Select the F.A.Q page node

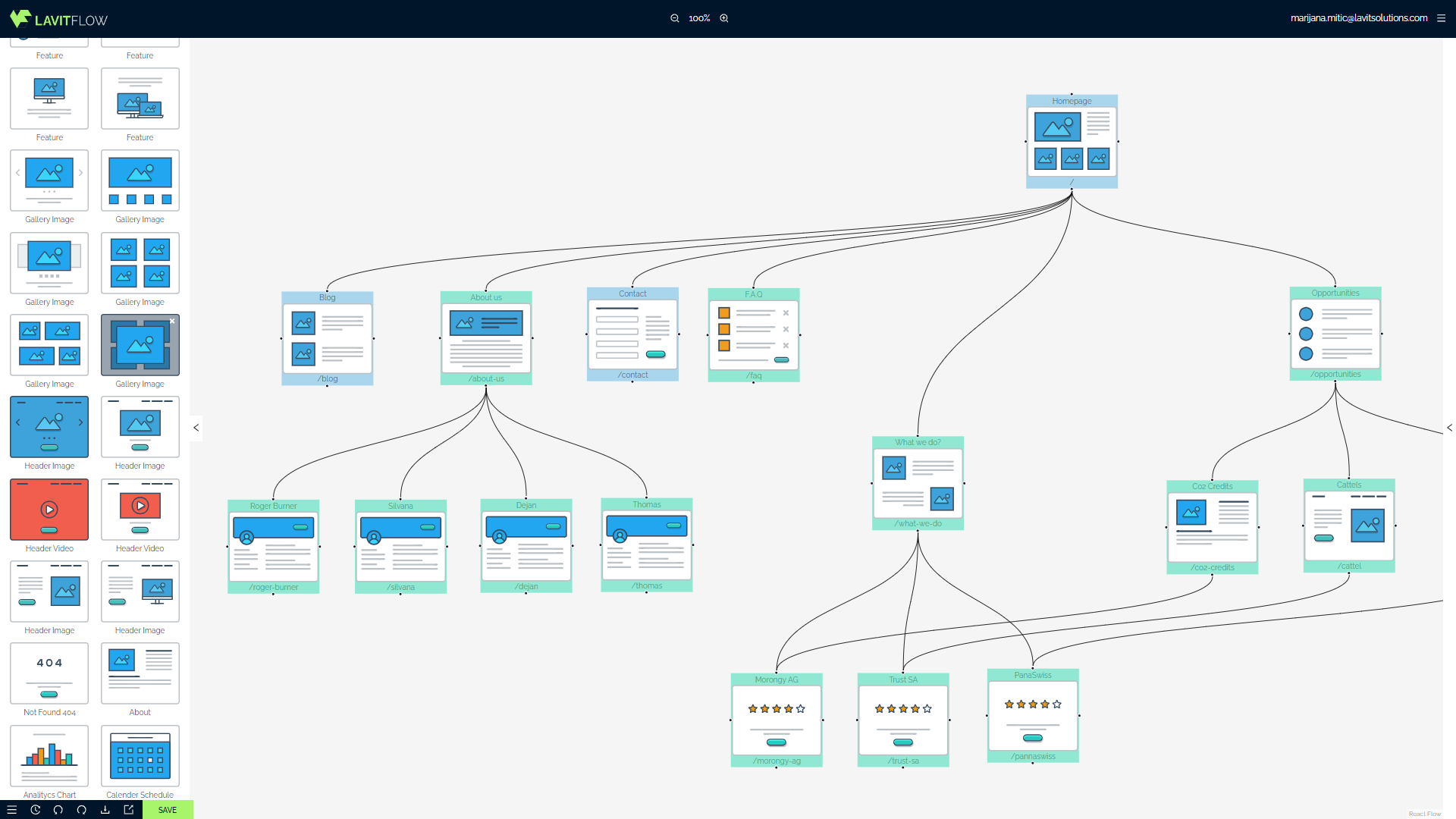(754, 335)
